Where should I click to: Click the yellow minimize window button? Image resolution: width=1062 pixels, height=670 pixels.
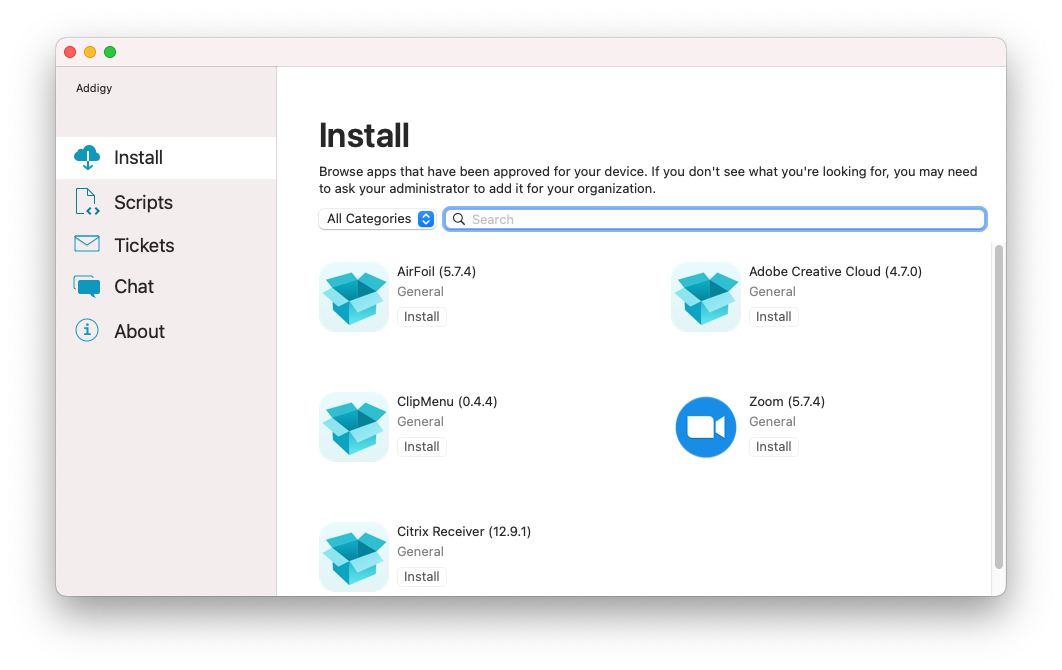click(x=90, y=52)
